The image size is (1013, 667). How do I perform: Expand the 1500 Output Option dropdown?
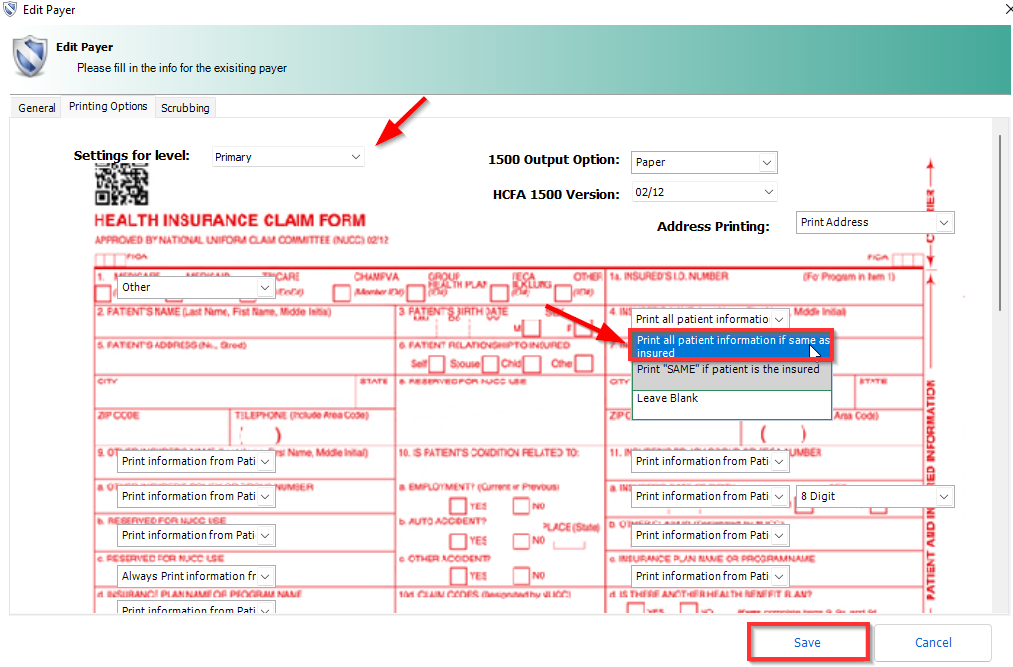(704, 162)
